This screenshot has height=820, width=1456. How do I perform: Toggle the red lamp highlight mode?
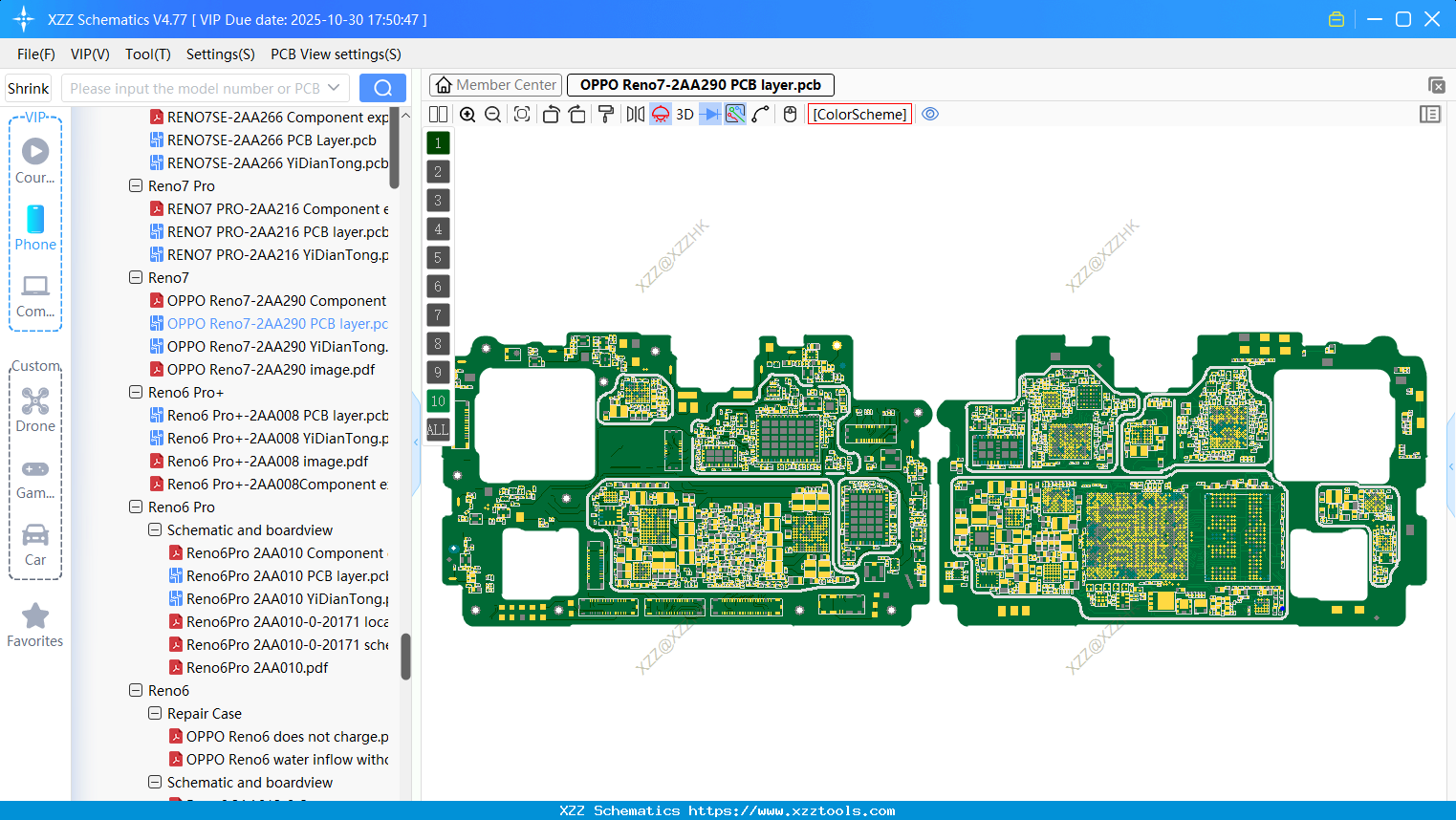(x=660, y=114)
